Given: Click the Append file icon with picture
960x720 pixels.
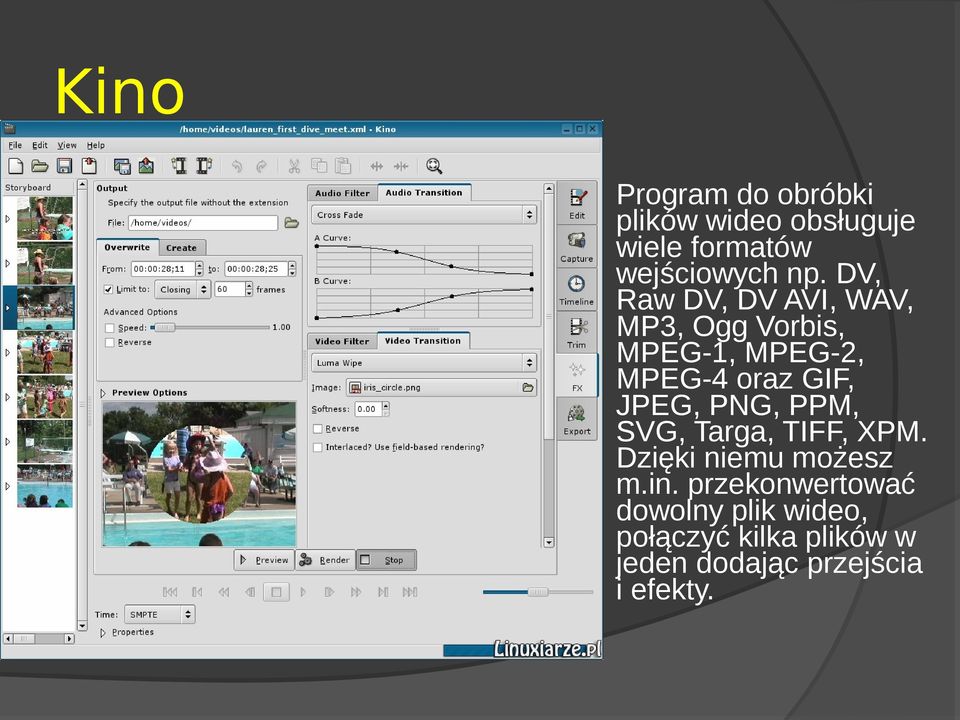Looking at the screenshot, I should (x=146, y=166).
